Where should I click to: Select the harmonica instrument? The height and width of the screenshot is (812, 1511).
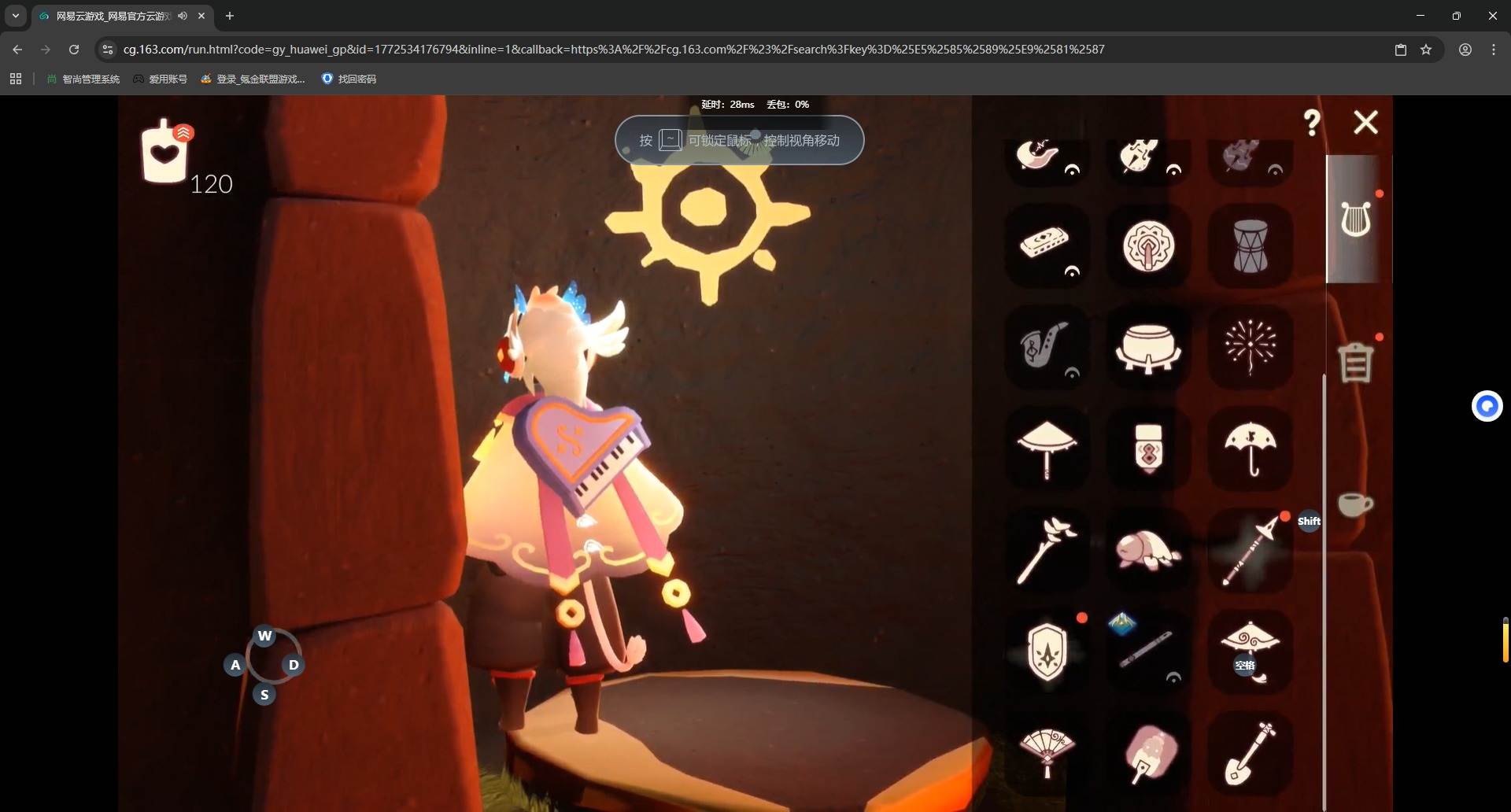tap(1046, 245)
